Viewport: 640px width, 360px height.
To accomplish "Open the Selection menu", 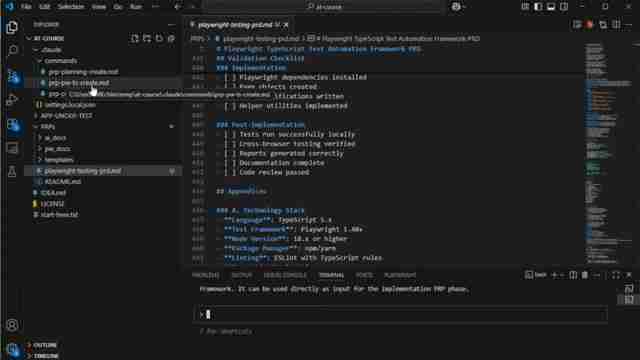I will click(71, 7).
